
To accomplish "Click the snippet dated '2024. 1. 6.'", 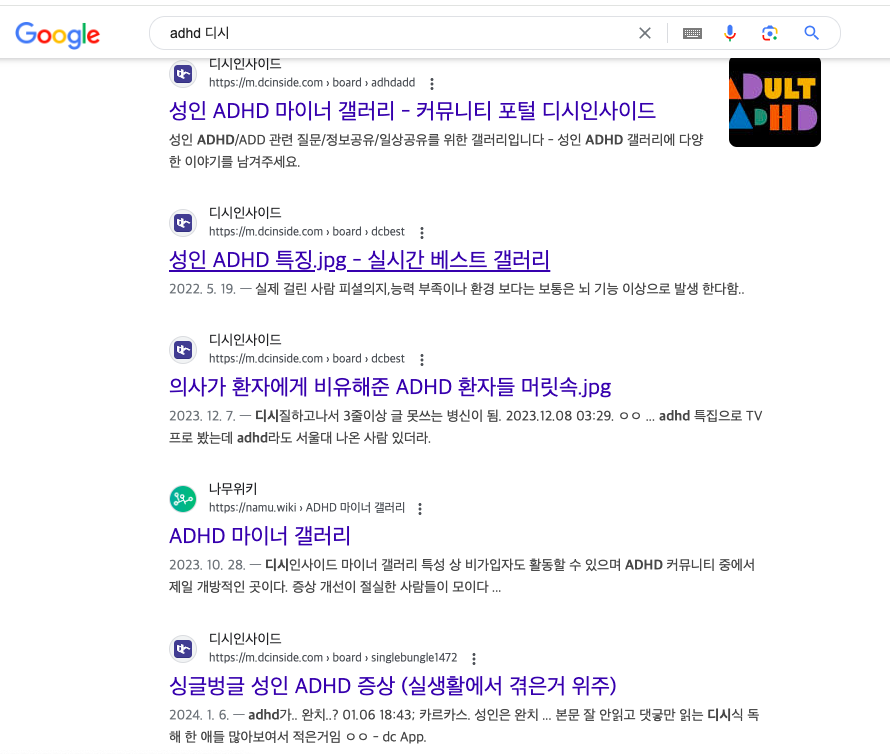I will coord(464,726).
